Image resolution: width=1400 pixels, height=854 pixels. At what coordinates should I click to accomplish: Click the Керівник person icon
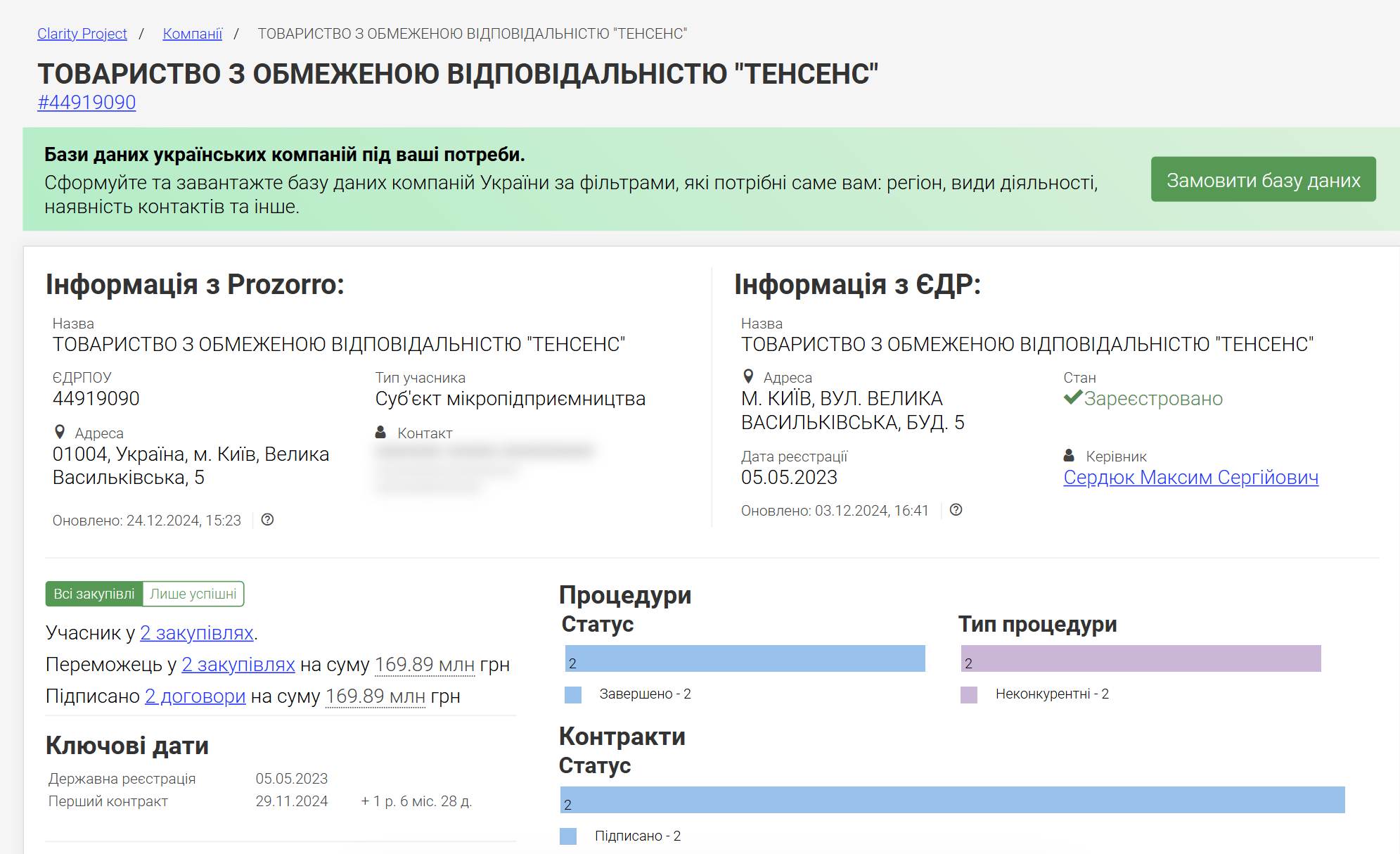click(x=1071, y=454)
